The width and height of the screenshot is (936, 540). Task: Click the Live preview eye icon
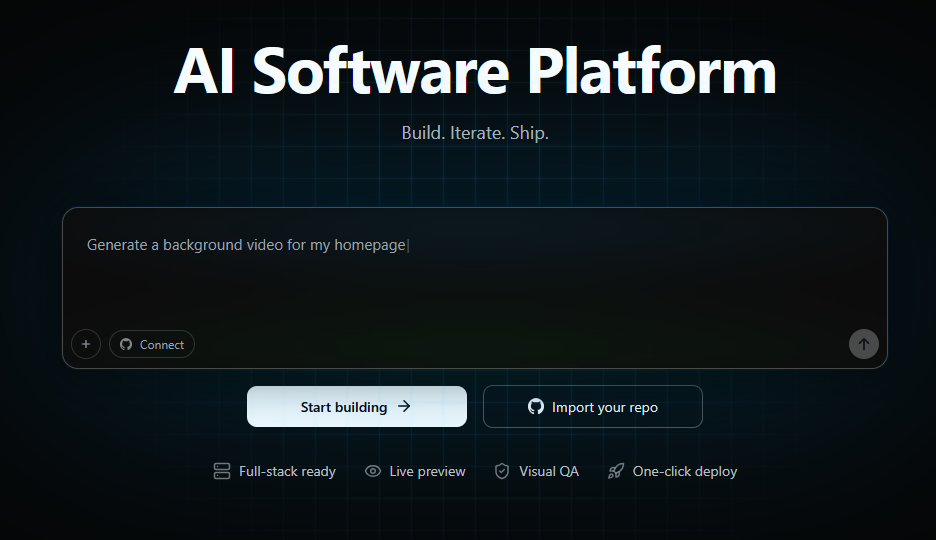click(372, 471)
